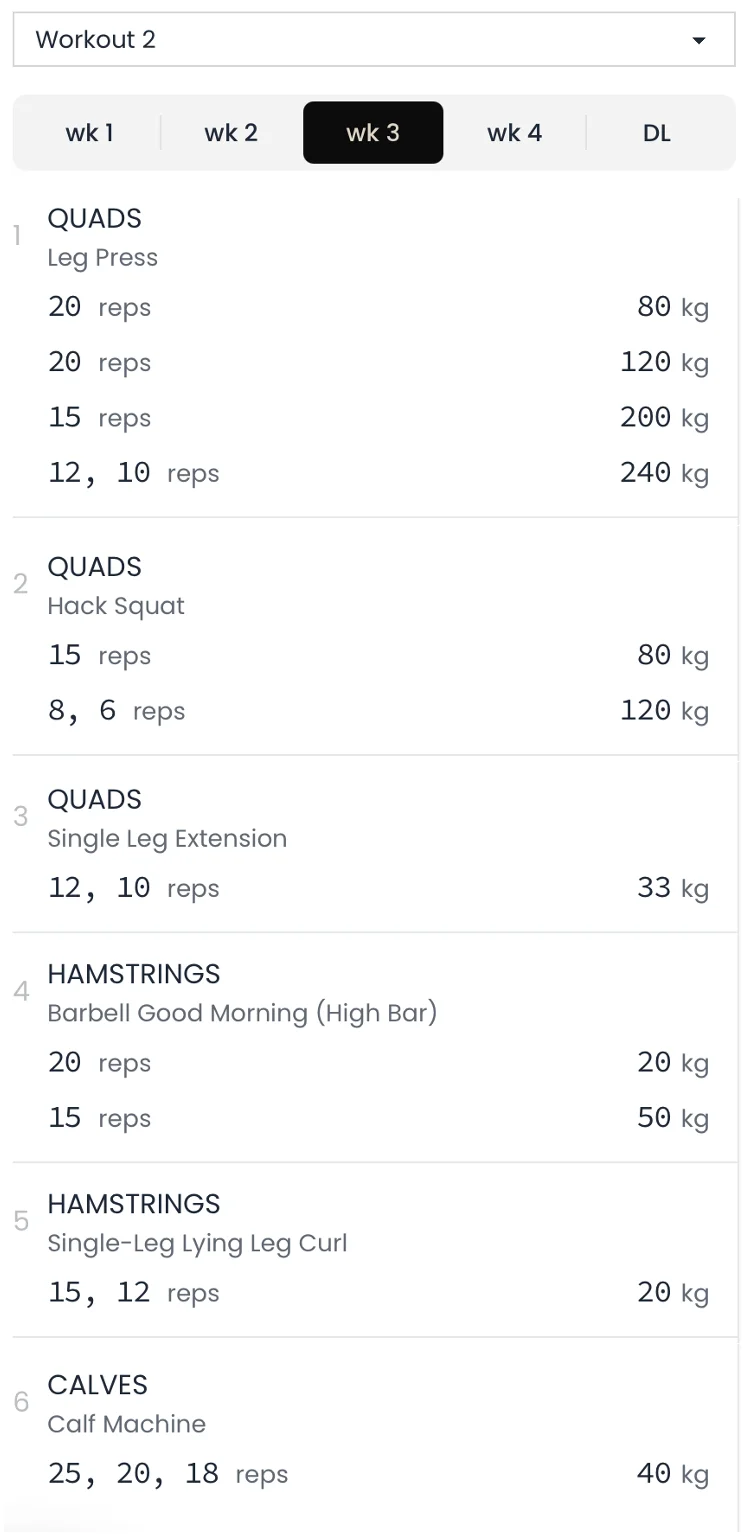Click the 120 kg Hack Squat weight
Screen dimensions: 746x1534
coord(664,711)
